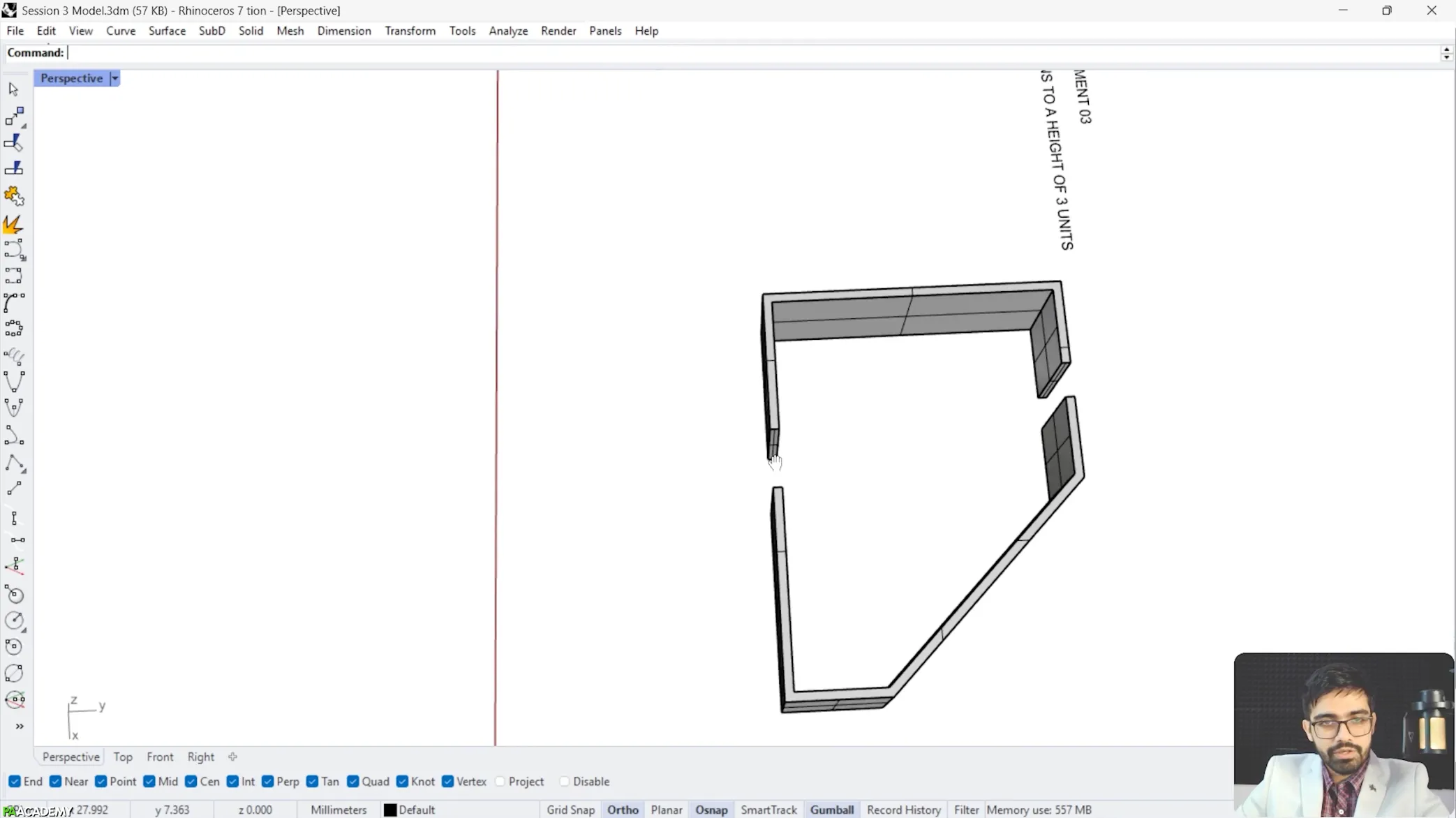Expand more tools with double chevron
1456x818 pixels.
20,726
